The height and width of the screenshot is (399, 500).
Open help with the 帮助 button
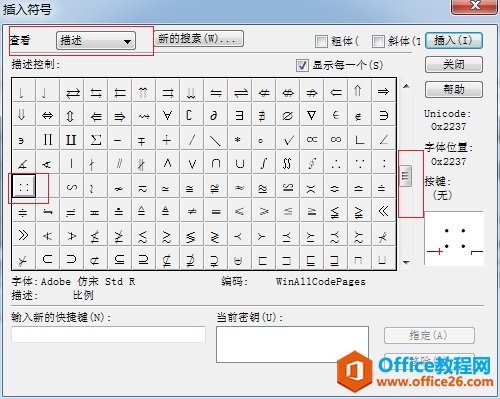click(x=454, y=89)
